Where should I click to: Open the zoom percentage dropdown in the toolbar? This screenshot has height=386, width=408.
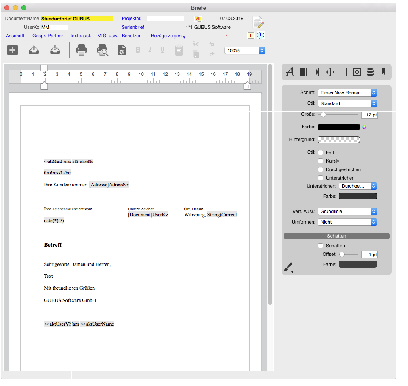(245, 50)
